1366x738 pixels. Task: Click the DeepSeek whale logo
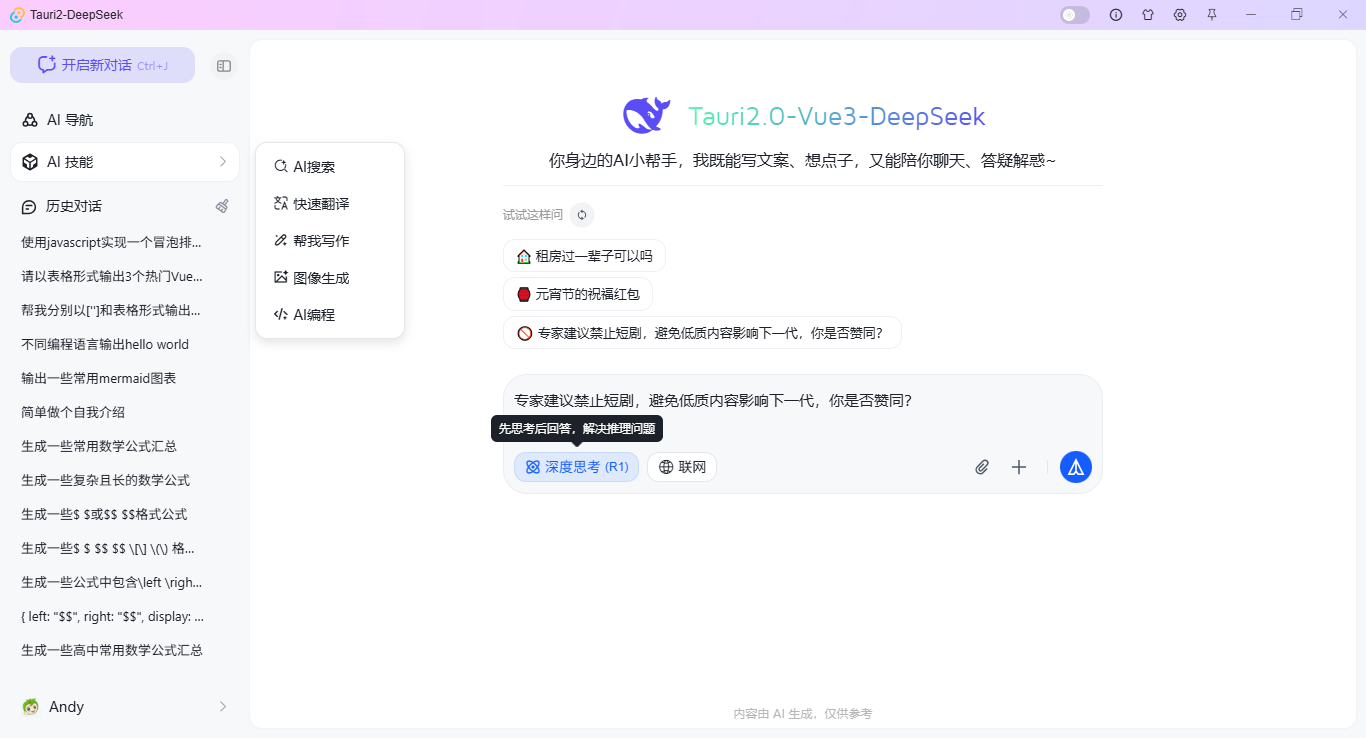(x=647, y=116)
